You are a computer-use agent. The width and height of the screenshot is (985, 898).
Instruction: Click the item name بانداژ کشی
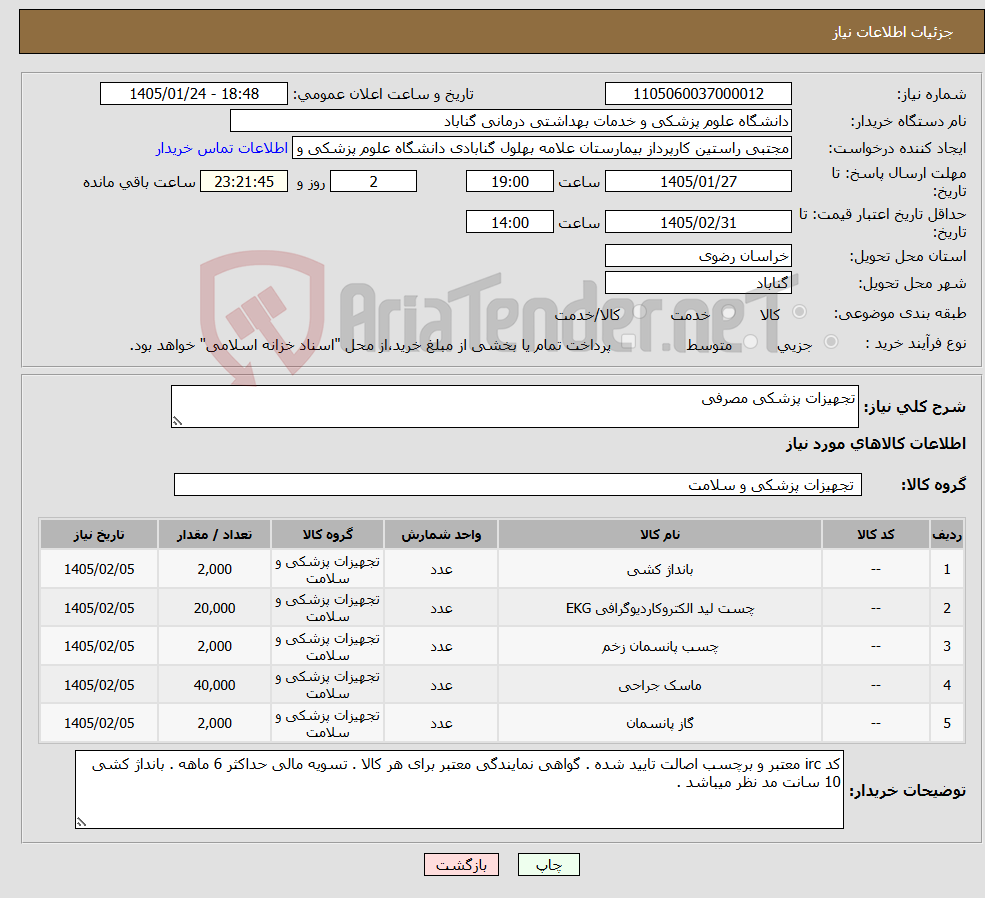[x=660, y=570]
